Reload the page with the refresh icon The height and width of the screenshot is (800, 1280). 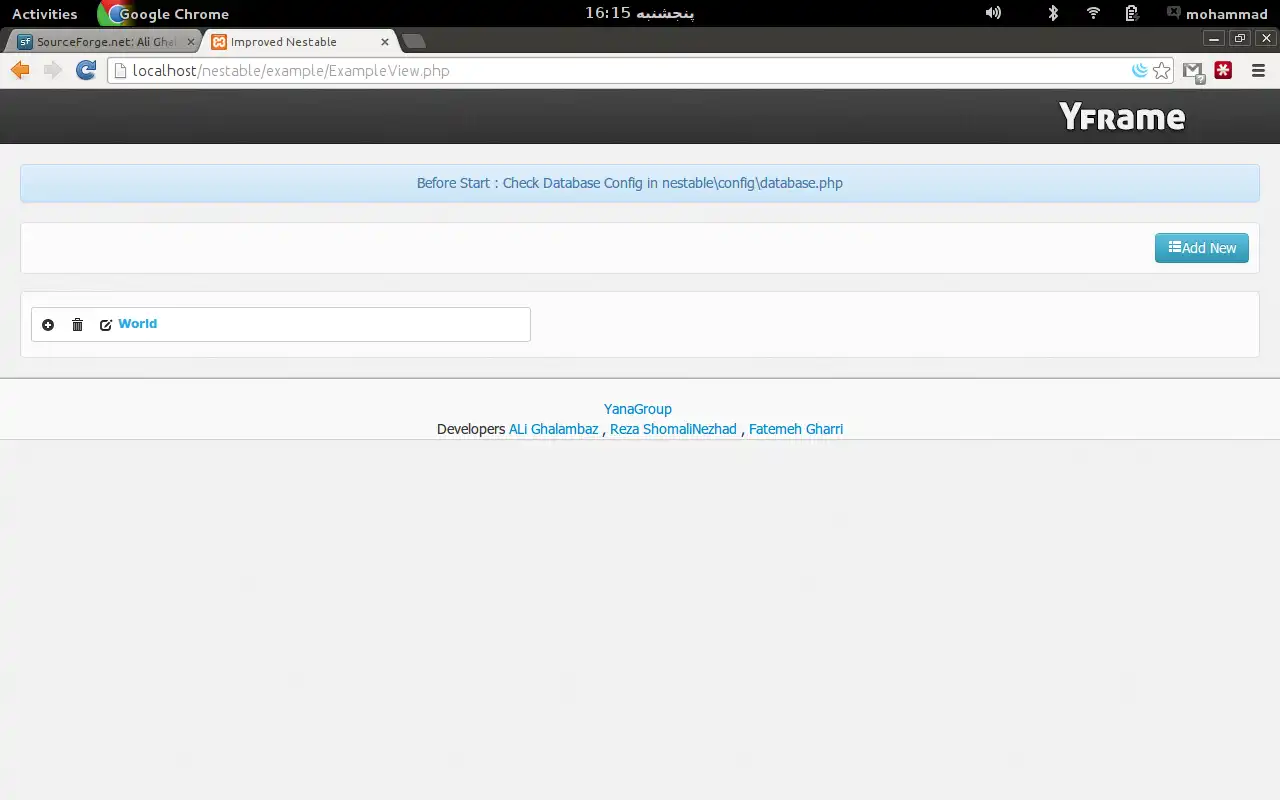coord(86,70)
